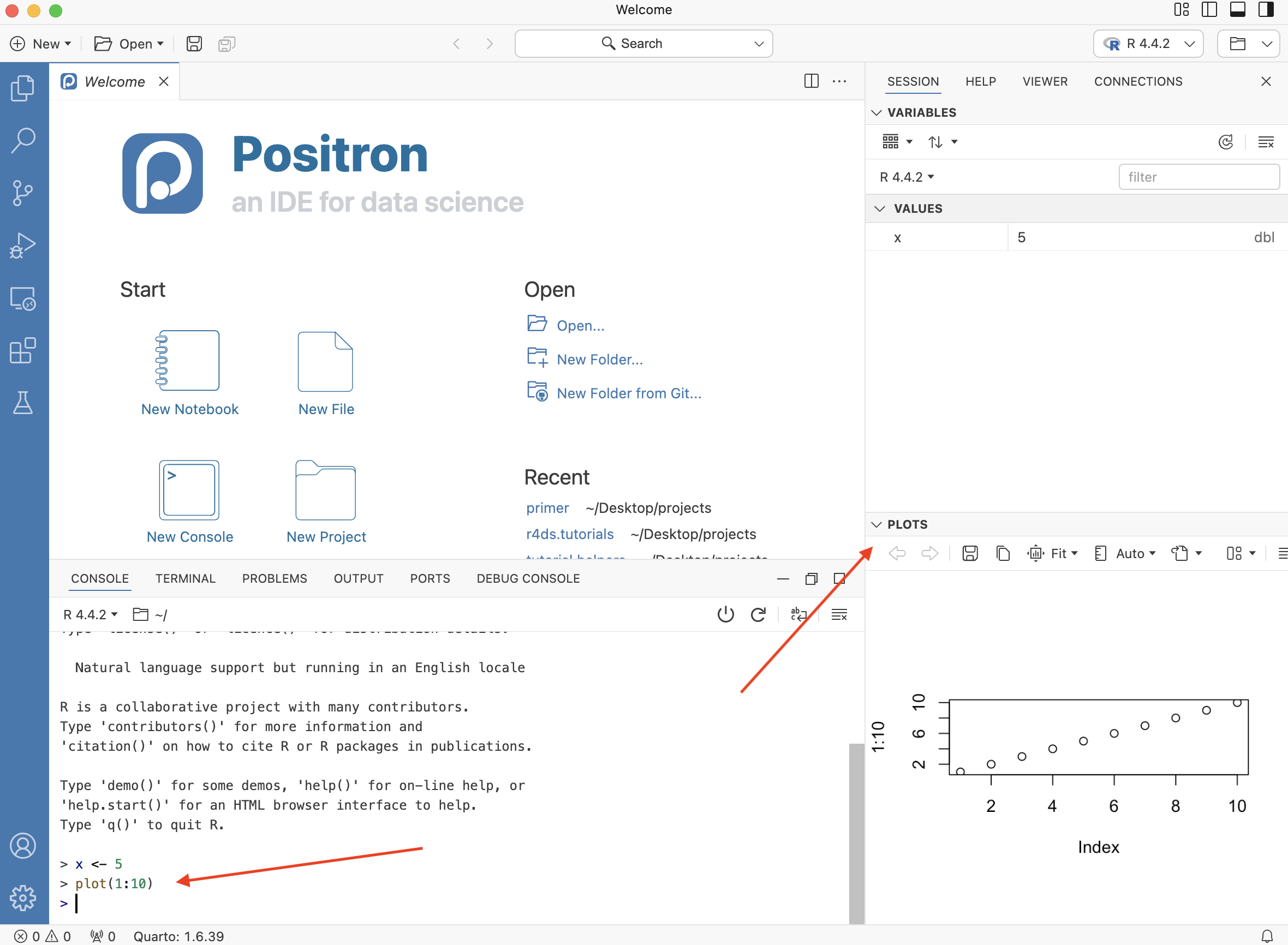Viewport: 1288px width, 945px height.
Task: Open the Explorer view in the activity bar
Action: (23, 89)
